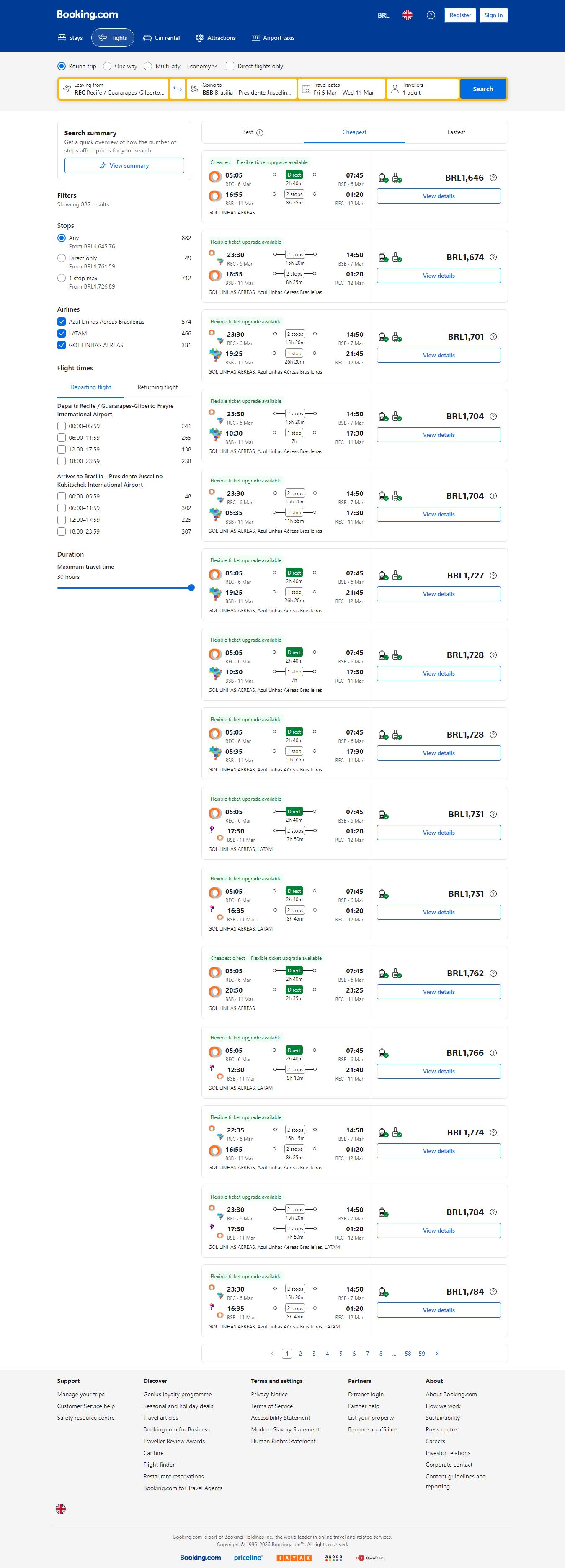Click the Leaving from REC Recife field
The height and width of the screenshot is (1568, 565).
pos(114,89)
